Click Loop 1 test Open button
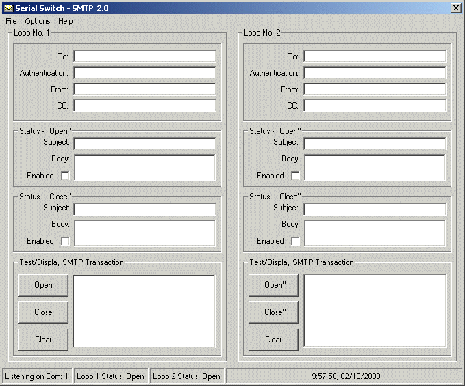Viewport: 465px width, 386px height. [x=43, y=285]
